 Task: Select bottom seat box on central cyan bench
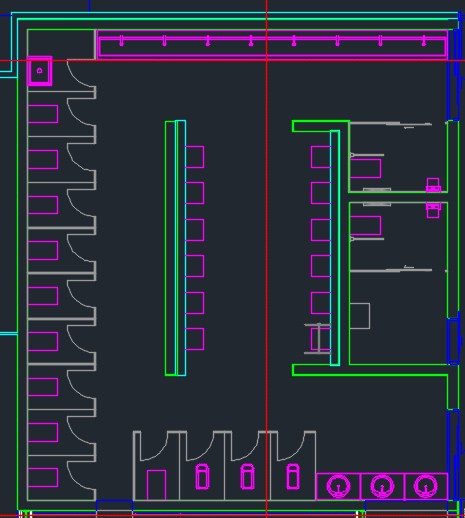[195, 339]
